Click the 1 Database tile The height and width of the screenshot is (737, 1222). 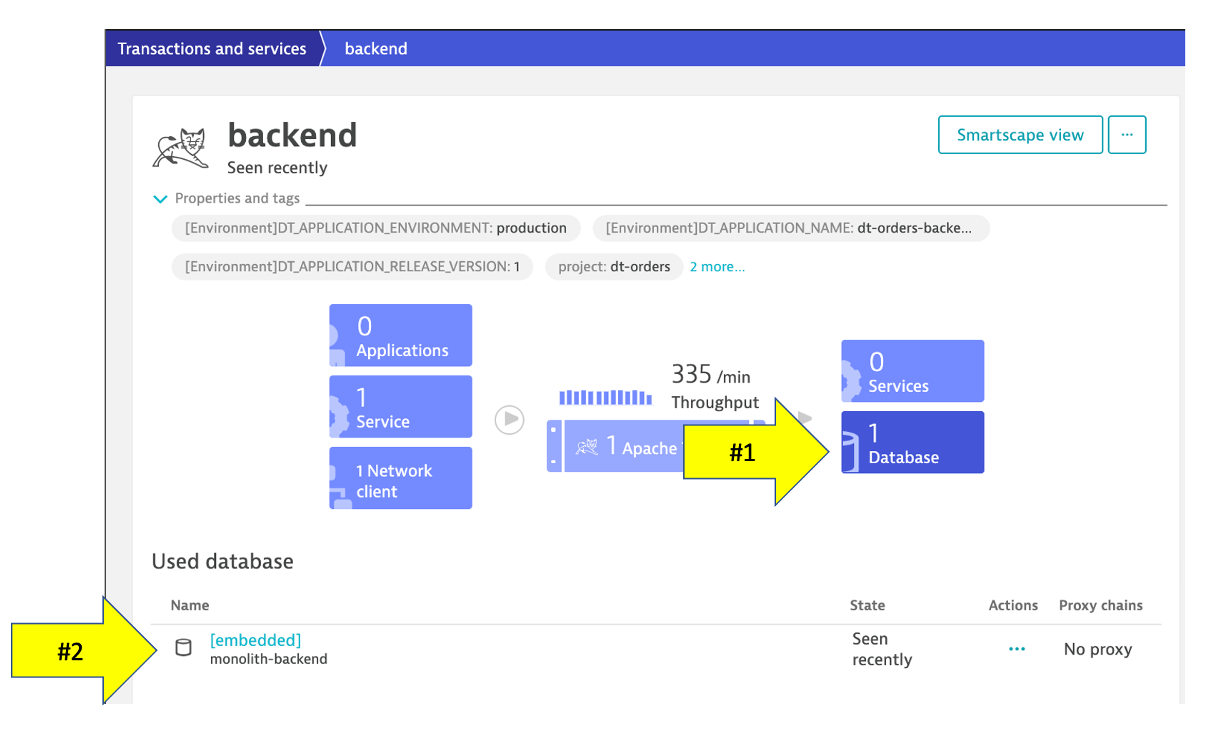(913, 443)
